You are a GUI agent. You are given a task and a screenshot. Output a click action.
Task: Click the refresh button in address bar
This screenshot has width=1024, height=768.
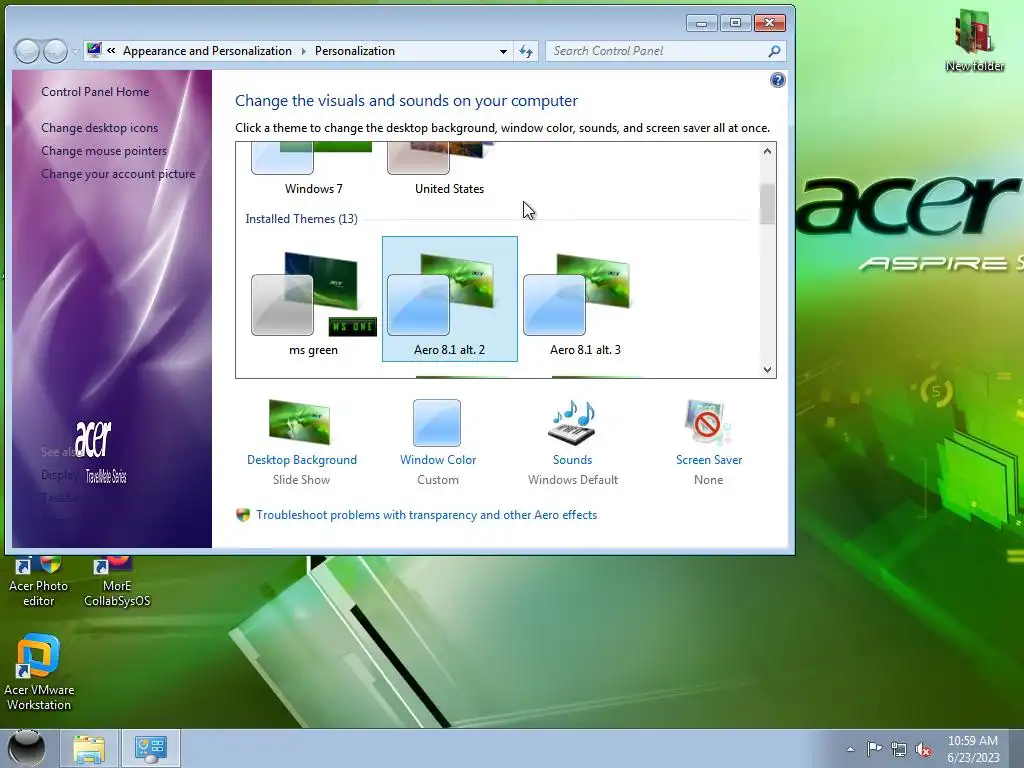point(526,51)
